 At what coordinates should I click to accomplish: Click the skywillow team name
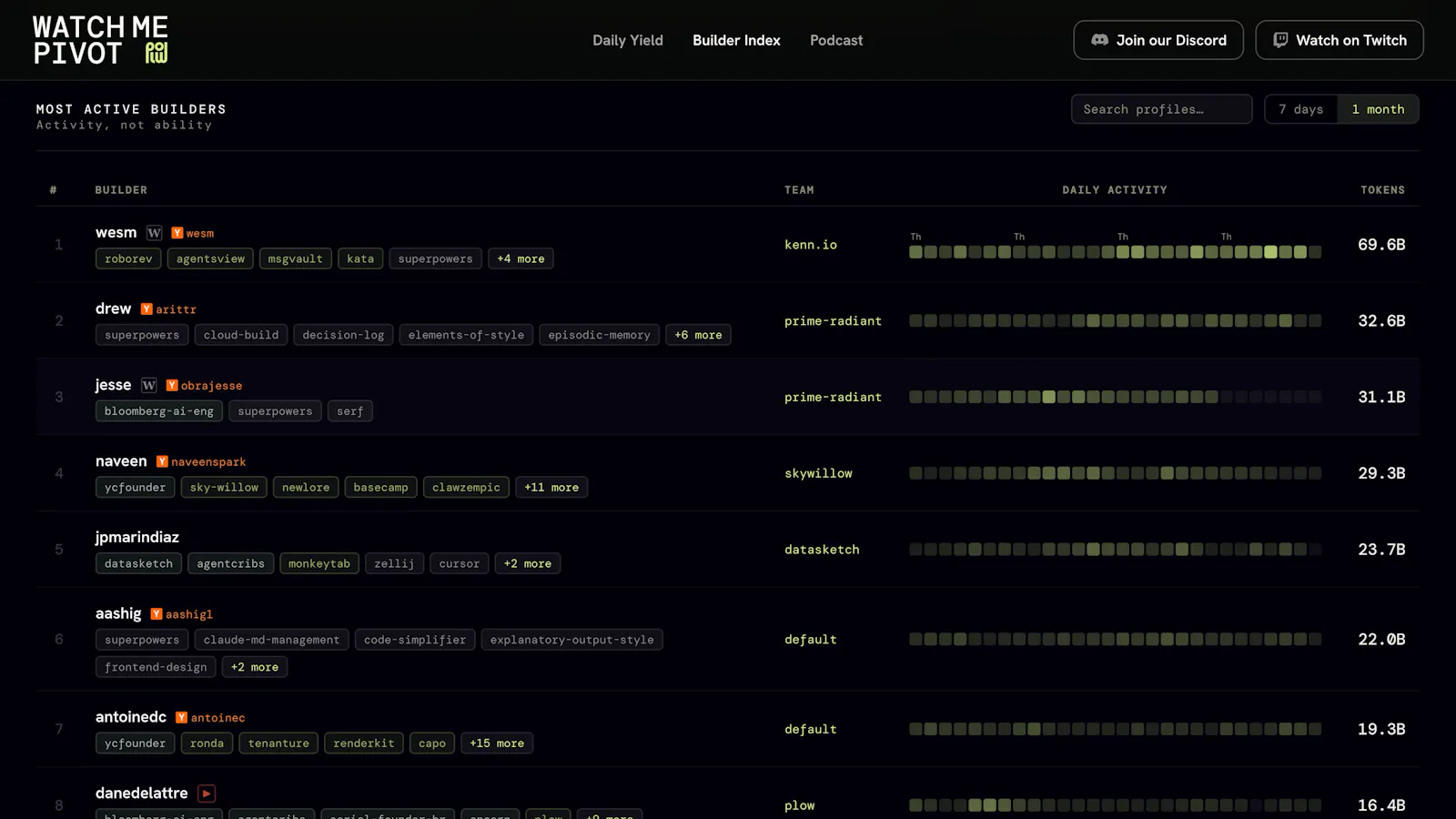point(818,473)
